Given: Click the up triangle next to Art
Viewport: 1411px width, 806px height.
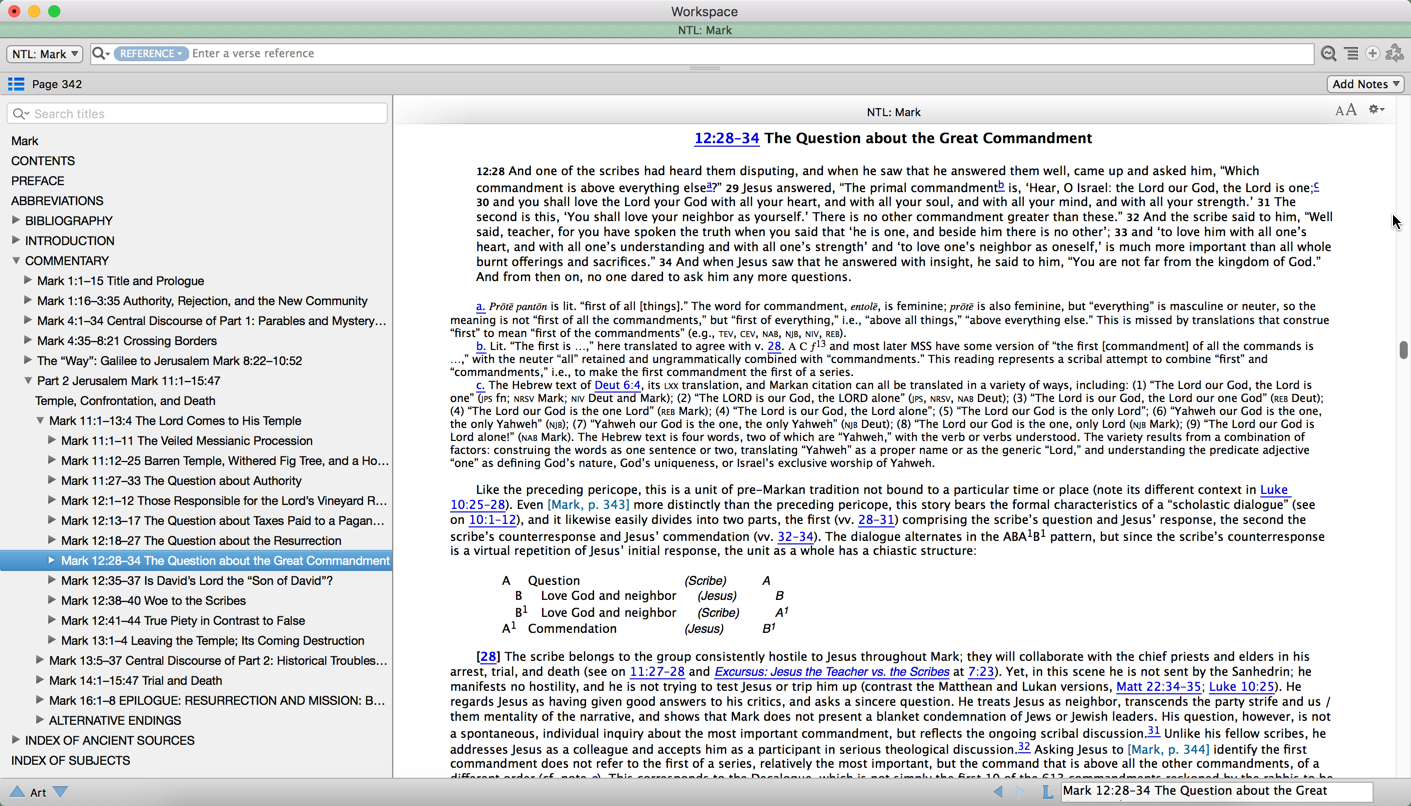Looking at the screenshot, I should (17, 792).
